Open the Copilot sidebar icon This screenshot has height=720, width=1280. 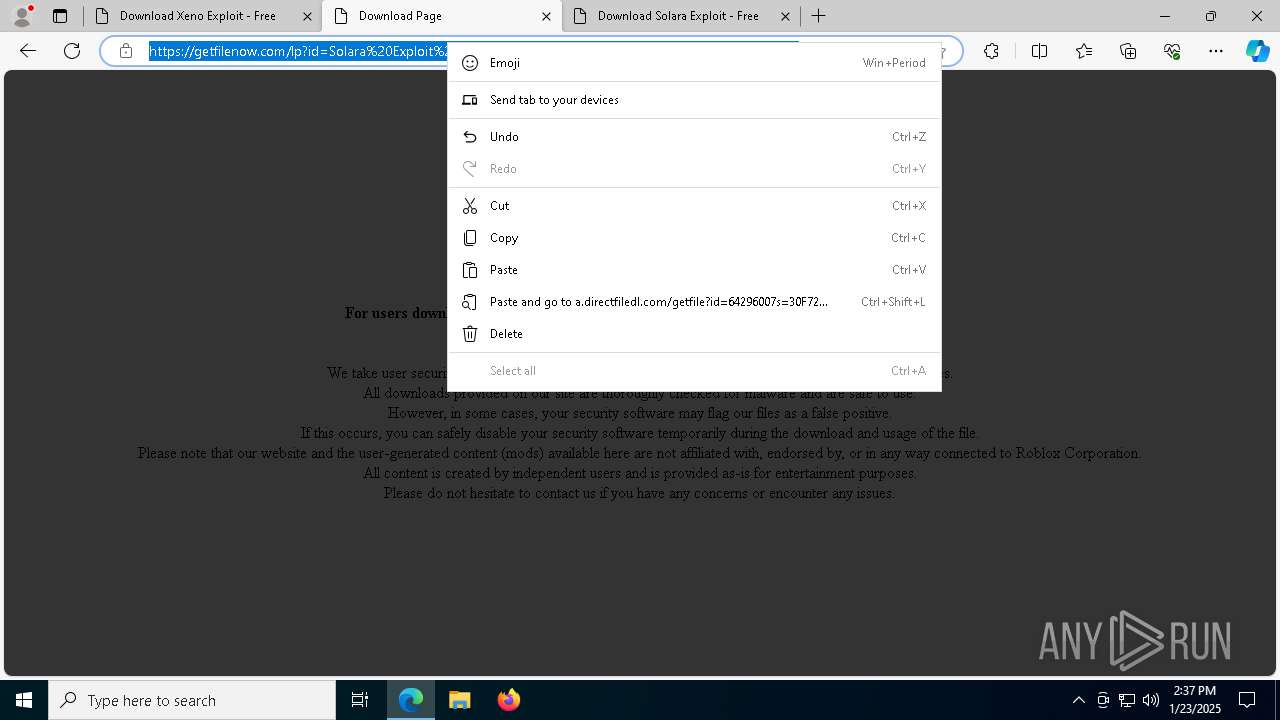(1257, 51)
